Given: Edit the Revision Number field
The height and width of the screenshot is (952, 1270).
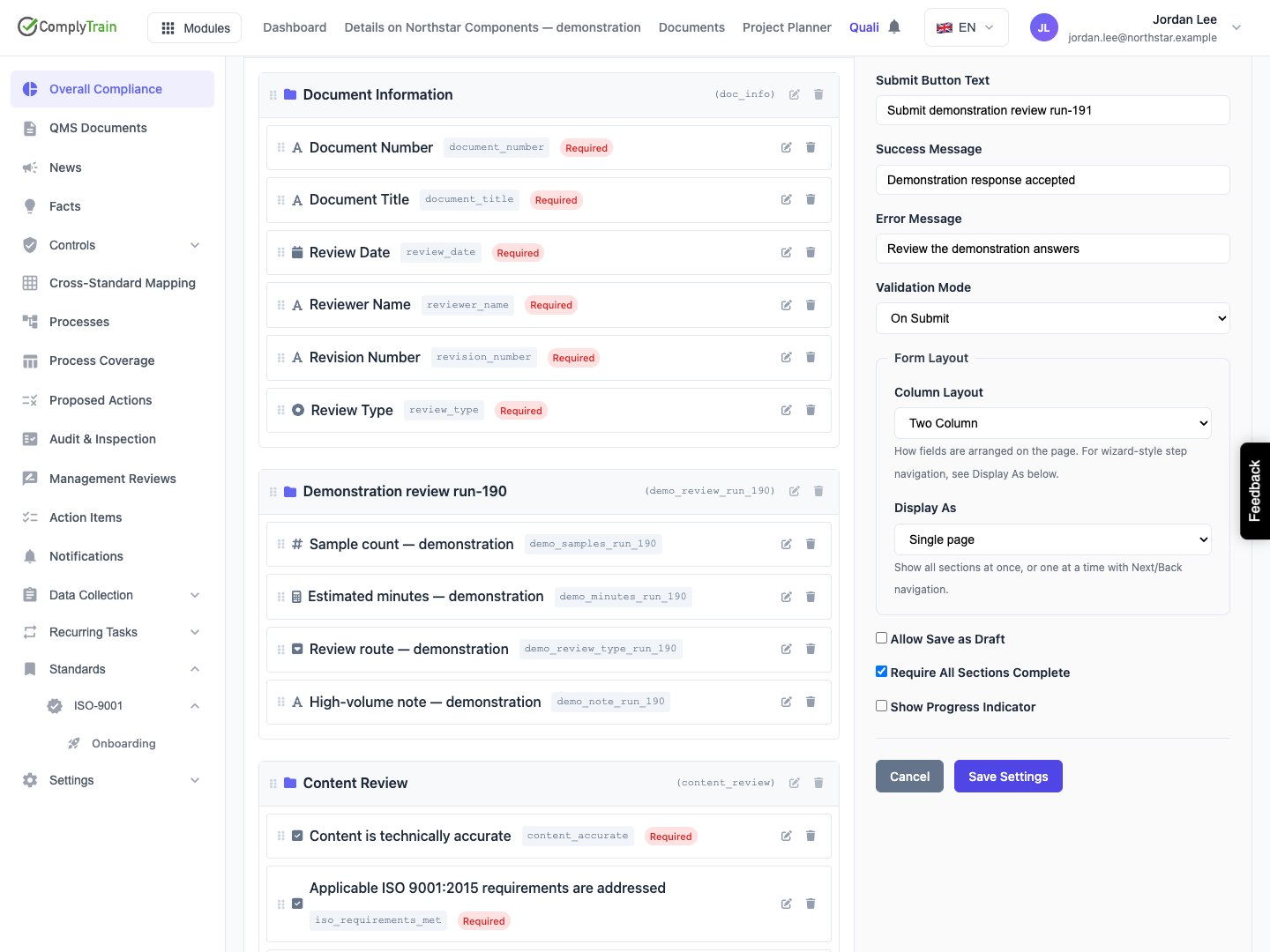Looking at the screenshot, I should pyautogui.click(x=786, y=357).
